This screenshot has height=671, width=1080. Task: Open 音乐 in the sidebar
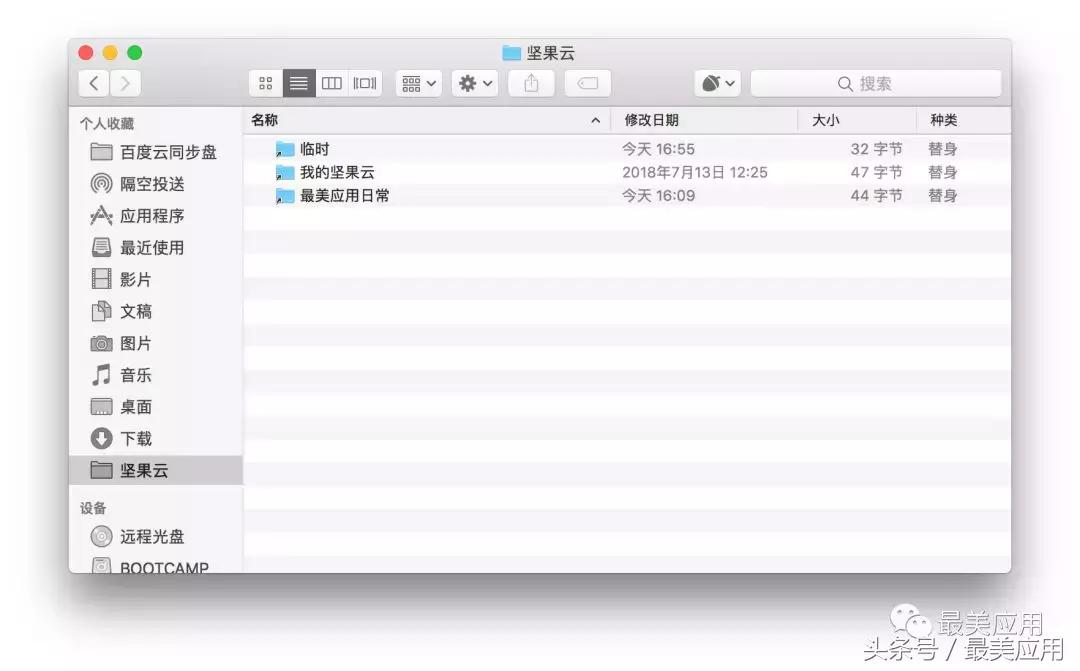(156, 375)
